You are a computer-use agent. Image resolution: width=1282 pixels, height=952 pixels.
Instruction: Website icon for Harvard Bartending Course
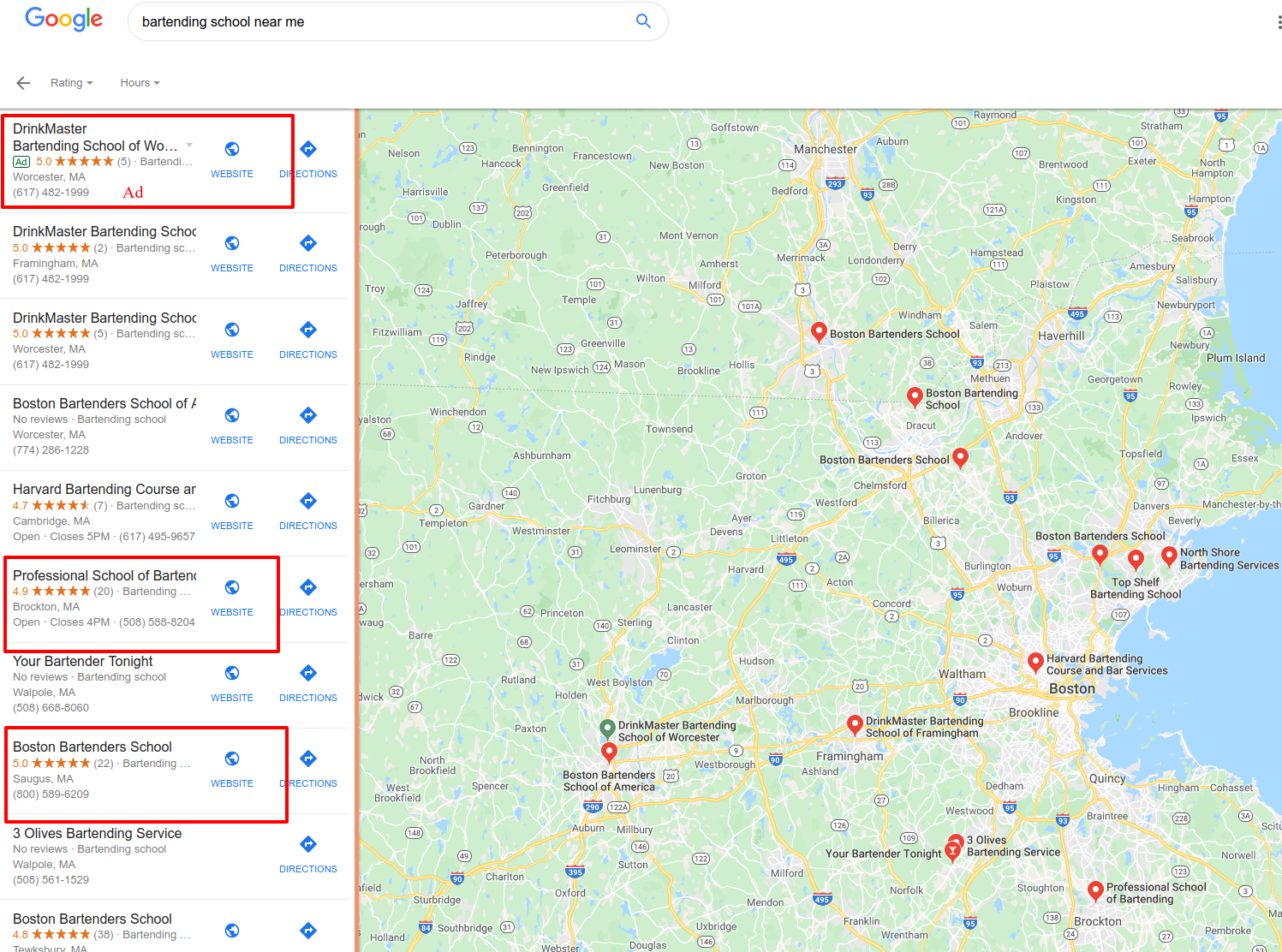pyautogui.click(x=232, y=501)
